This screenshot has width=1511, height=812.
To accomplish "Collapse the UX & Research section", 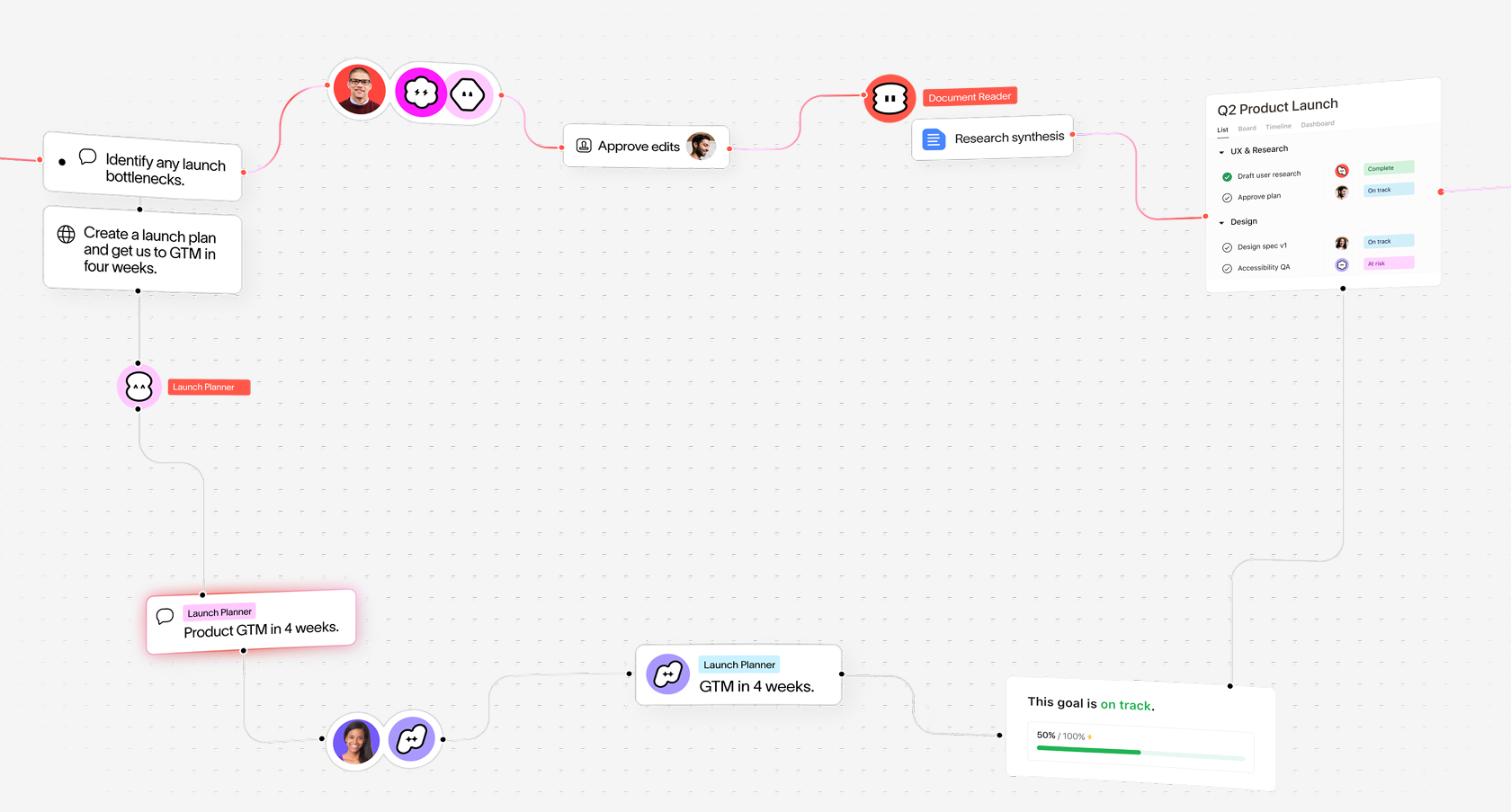I will [x=1221, y=152].
